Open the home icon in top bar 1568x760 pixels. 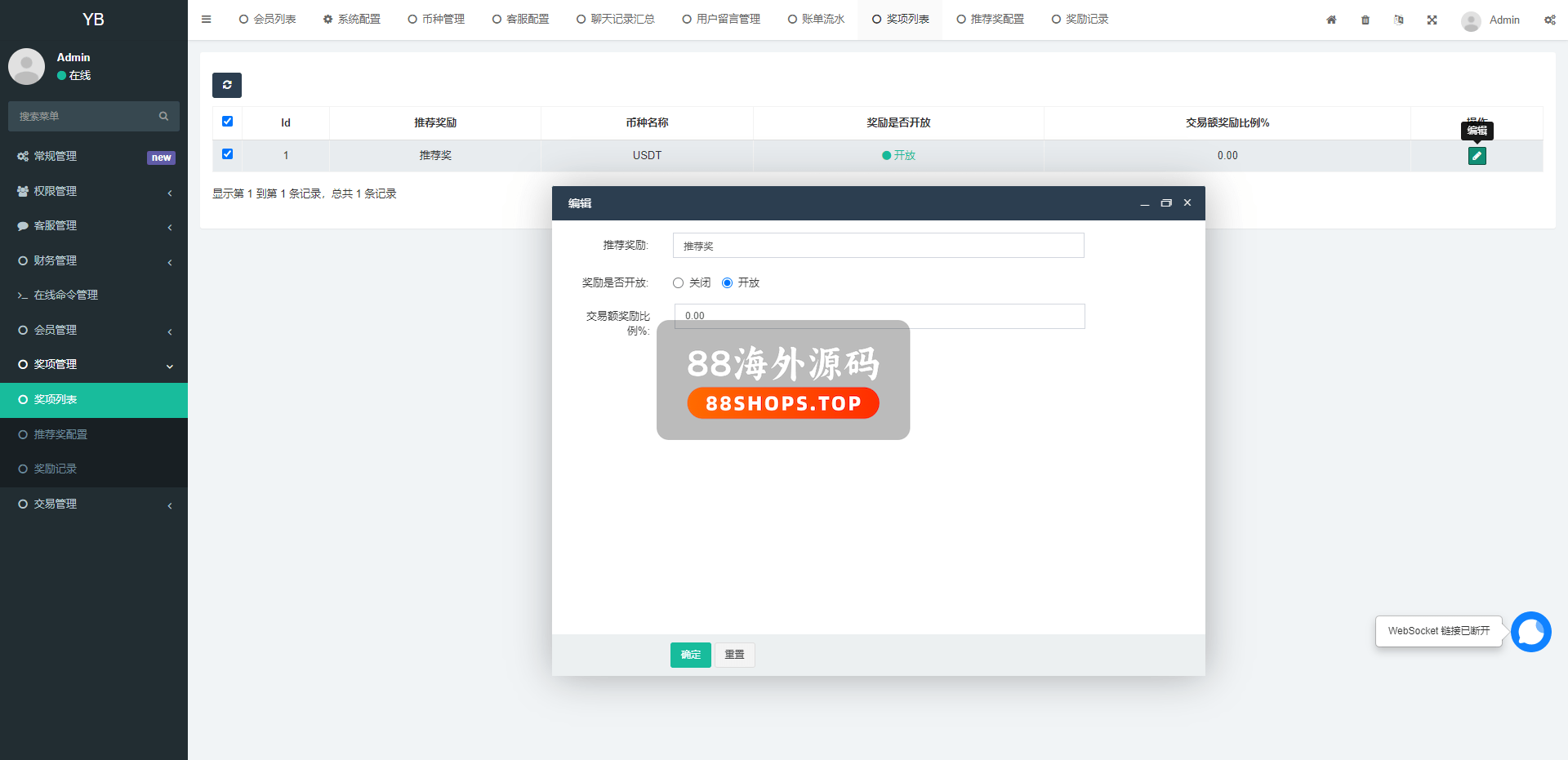click(x=1331, y=20)
